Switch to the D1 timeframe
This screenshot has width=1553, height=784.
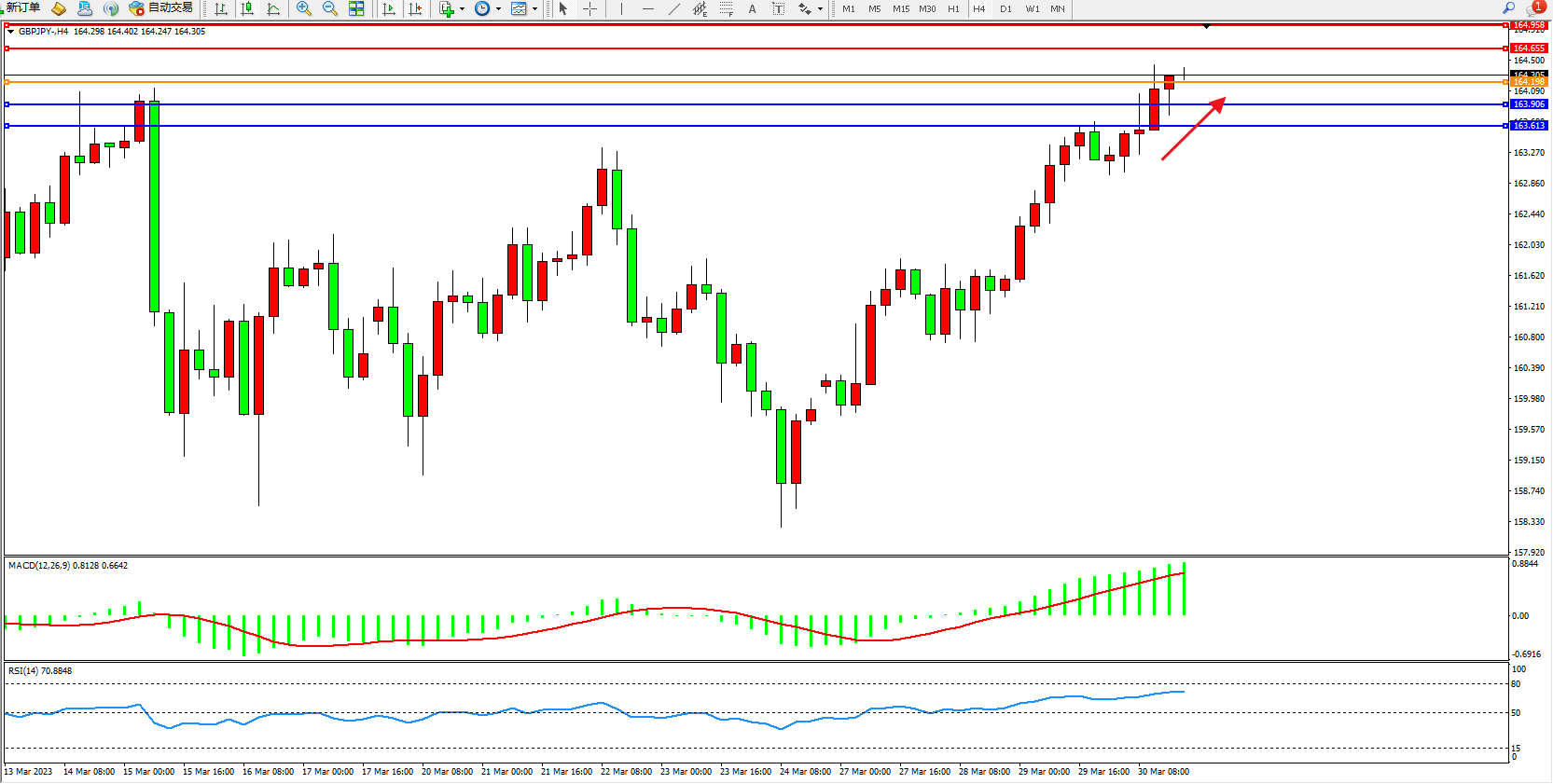pos(1005,9)
